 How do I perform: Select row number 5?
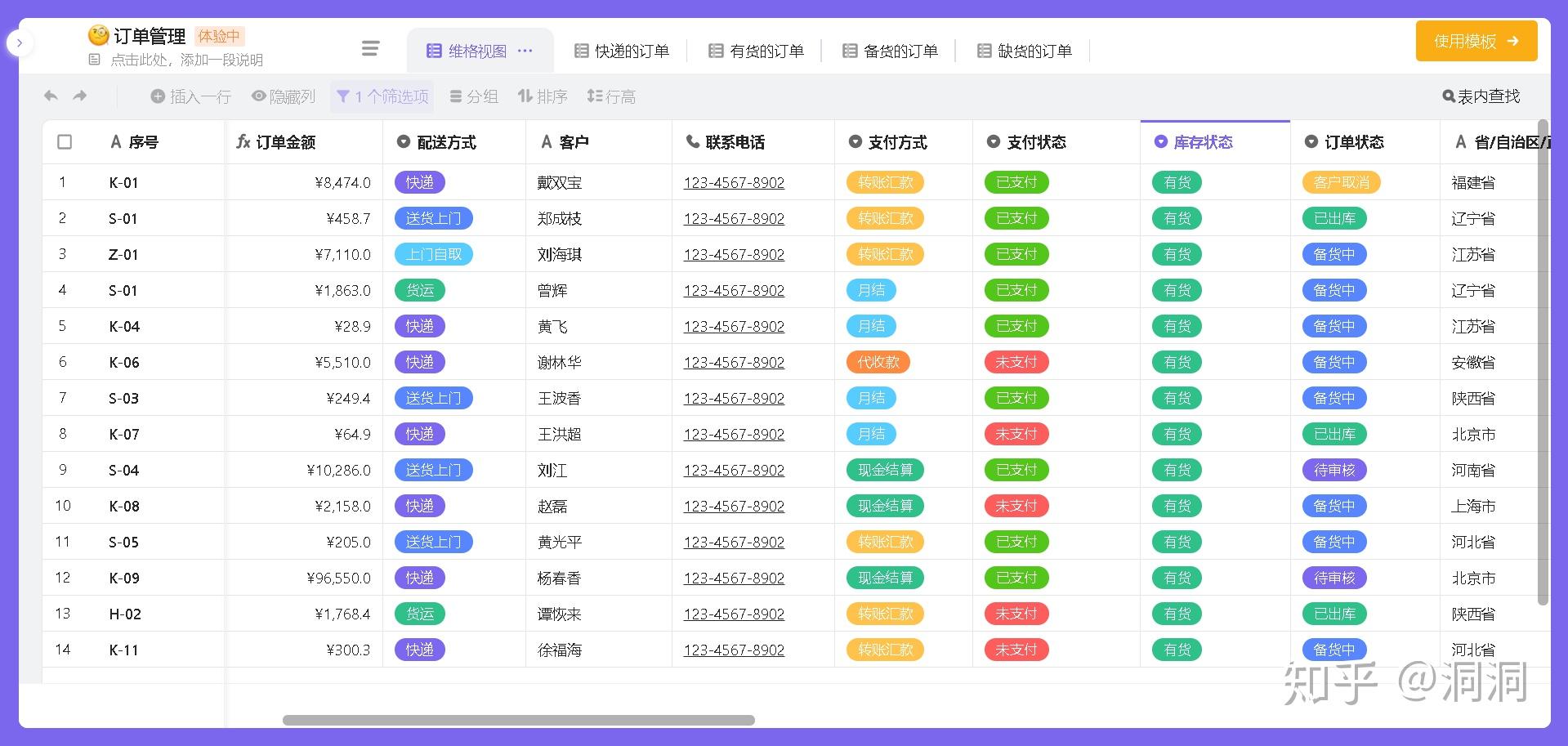pyautogui.click(x=62, y=326)
